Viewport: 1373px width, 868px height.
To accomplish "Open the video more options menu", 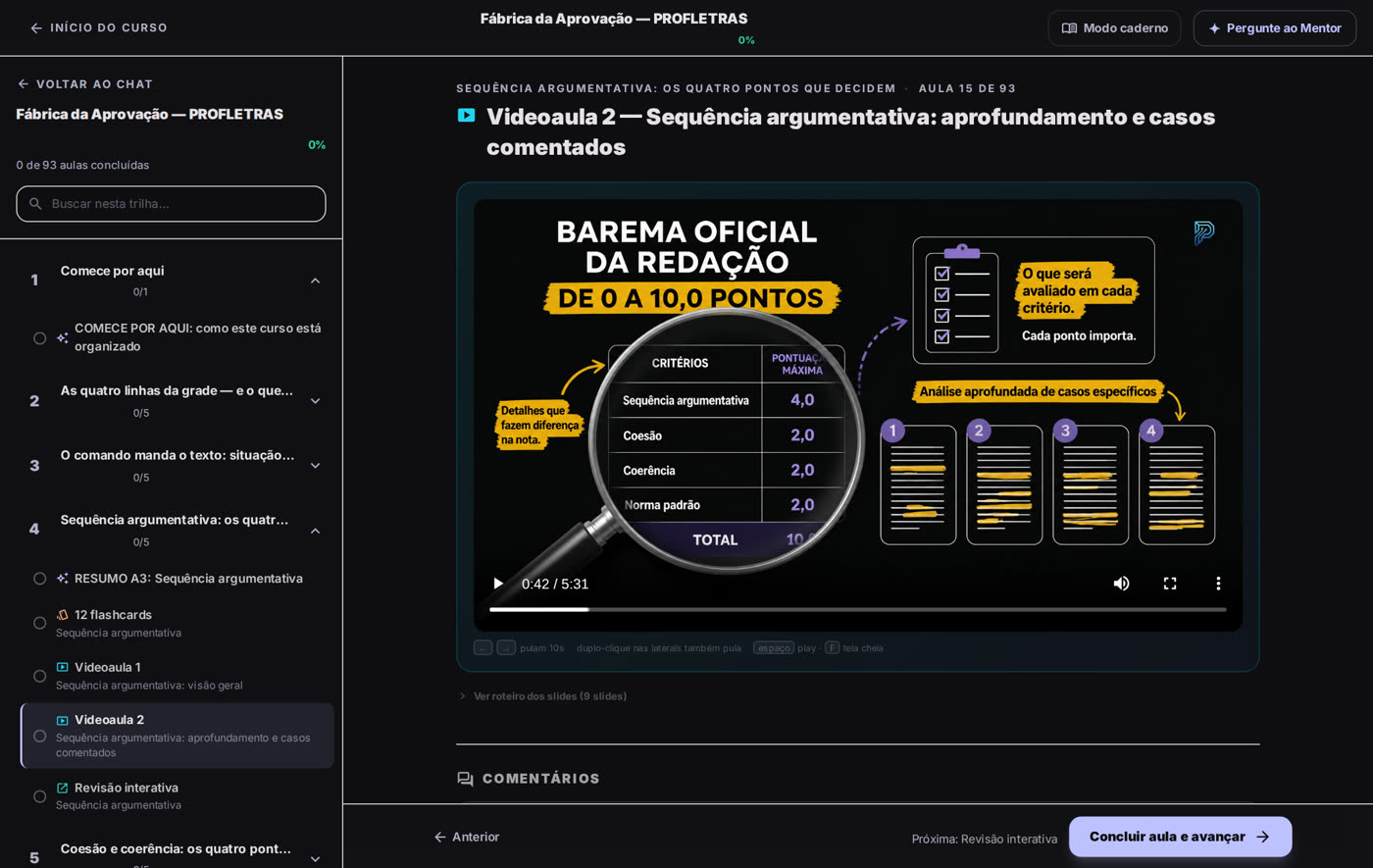I will (1218, 584).
